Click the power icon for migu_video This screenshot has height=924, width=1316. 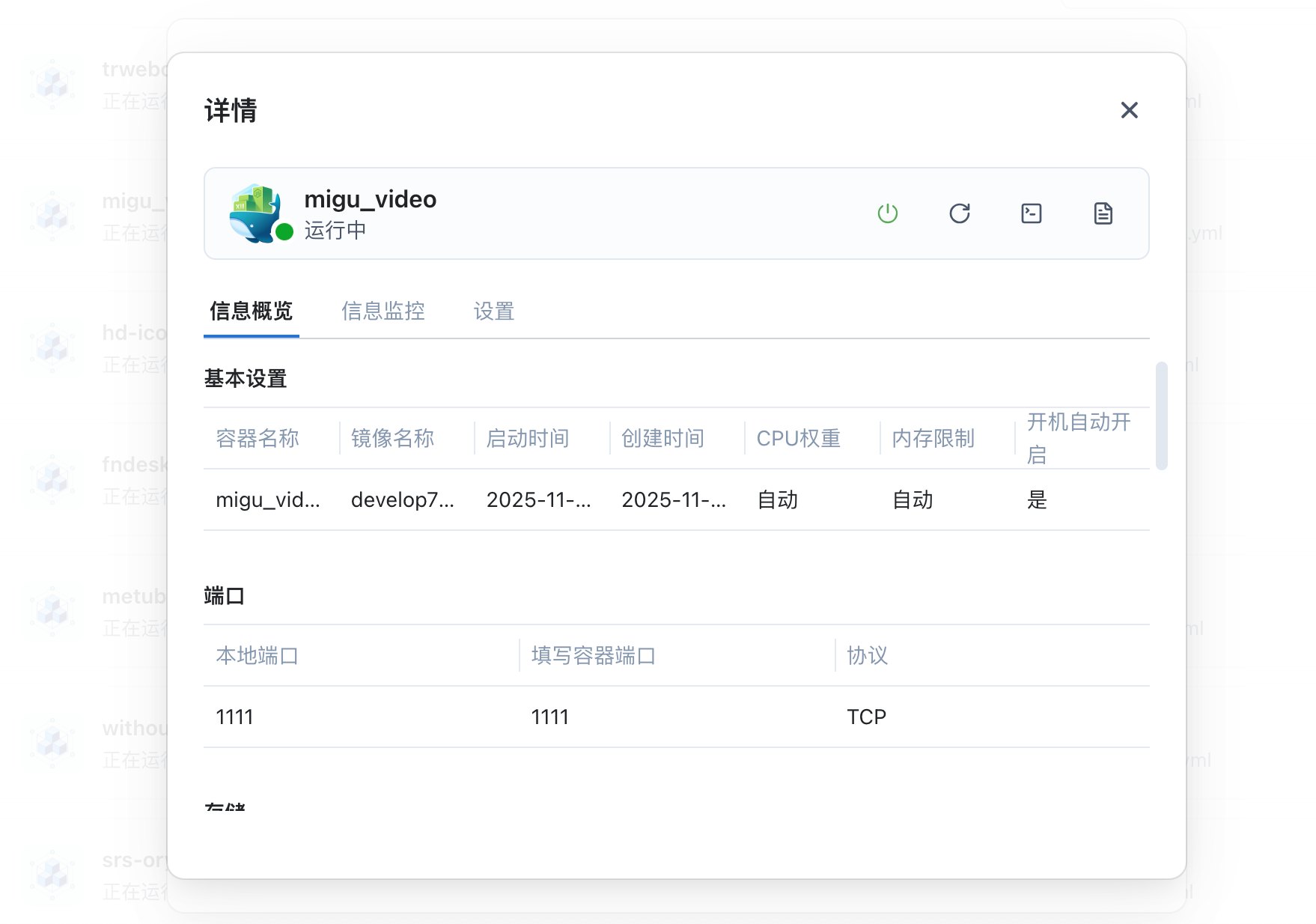pyautogui.click(x=887, y=213)
